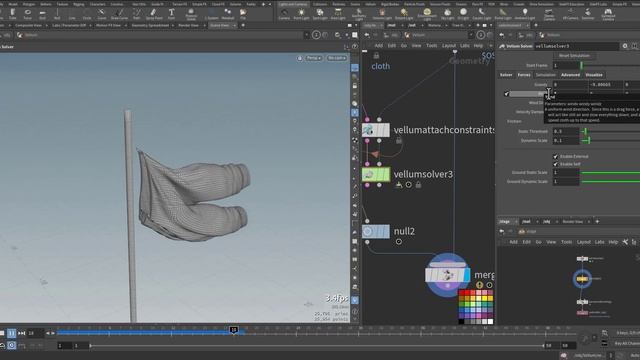This screenshot has width=640, height=360.
Task: Switch to the Composite View pane tab
Action: [x=29, y=25]
